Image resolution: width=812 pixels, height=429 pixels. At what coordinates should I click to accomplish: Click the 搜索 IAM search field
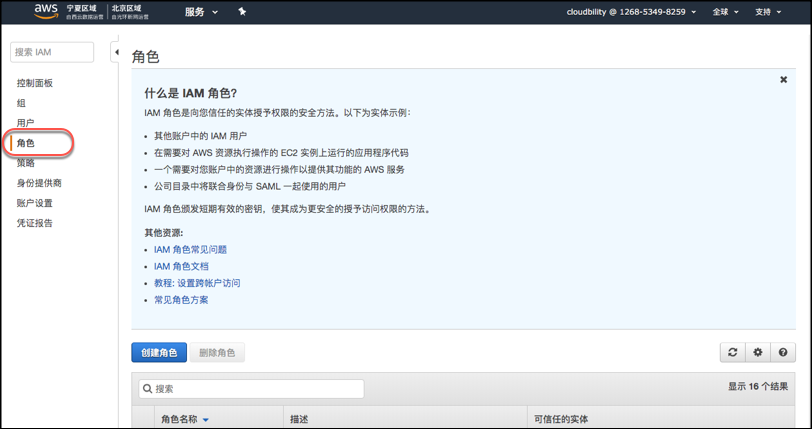(x=52, y=52)
